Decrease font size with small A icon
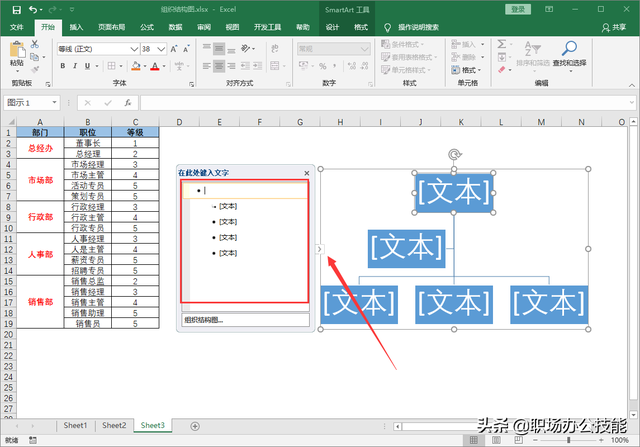The image size is (640, 447). 187,49
